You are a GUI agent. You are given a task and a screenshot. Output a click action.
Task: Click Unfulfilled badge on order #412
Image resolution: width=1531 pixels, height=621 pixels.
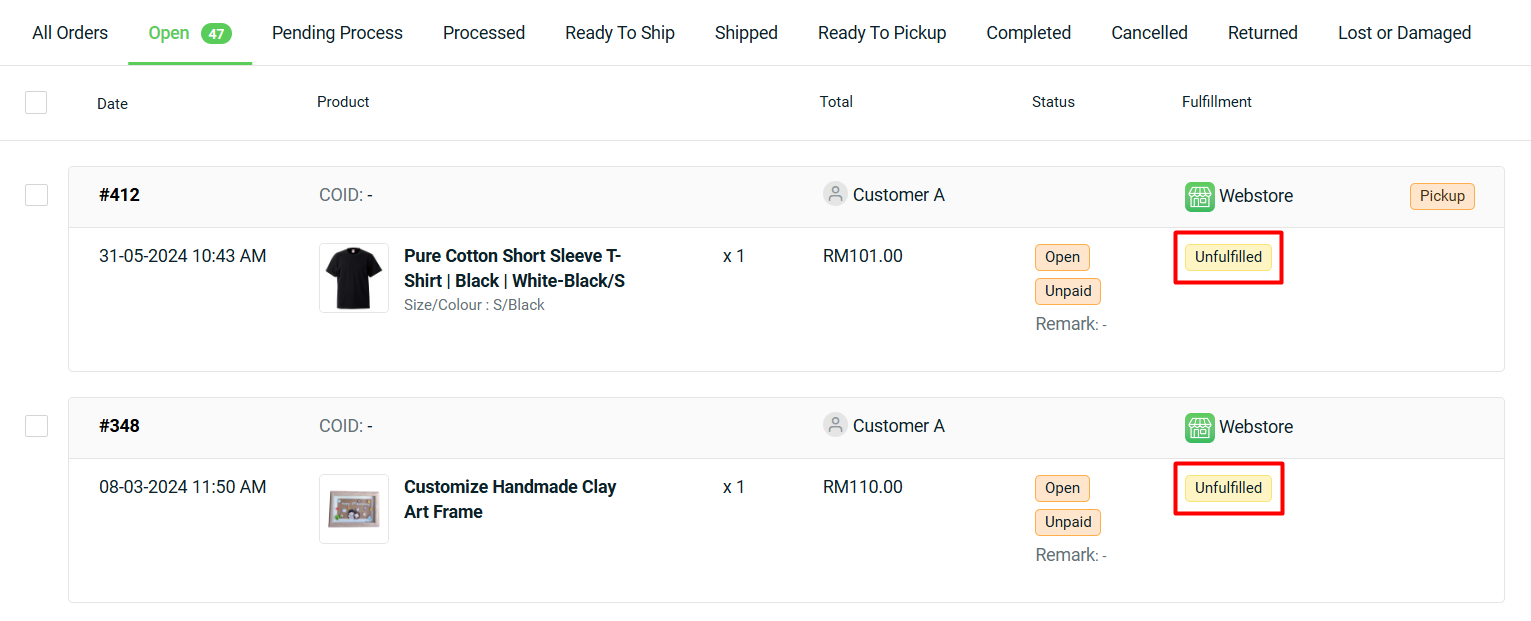(x=1228, y=257)
